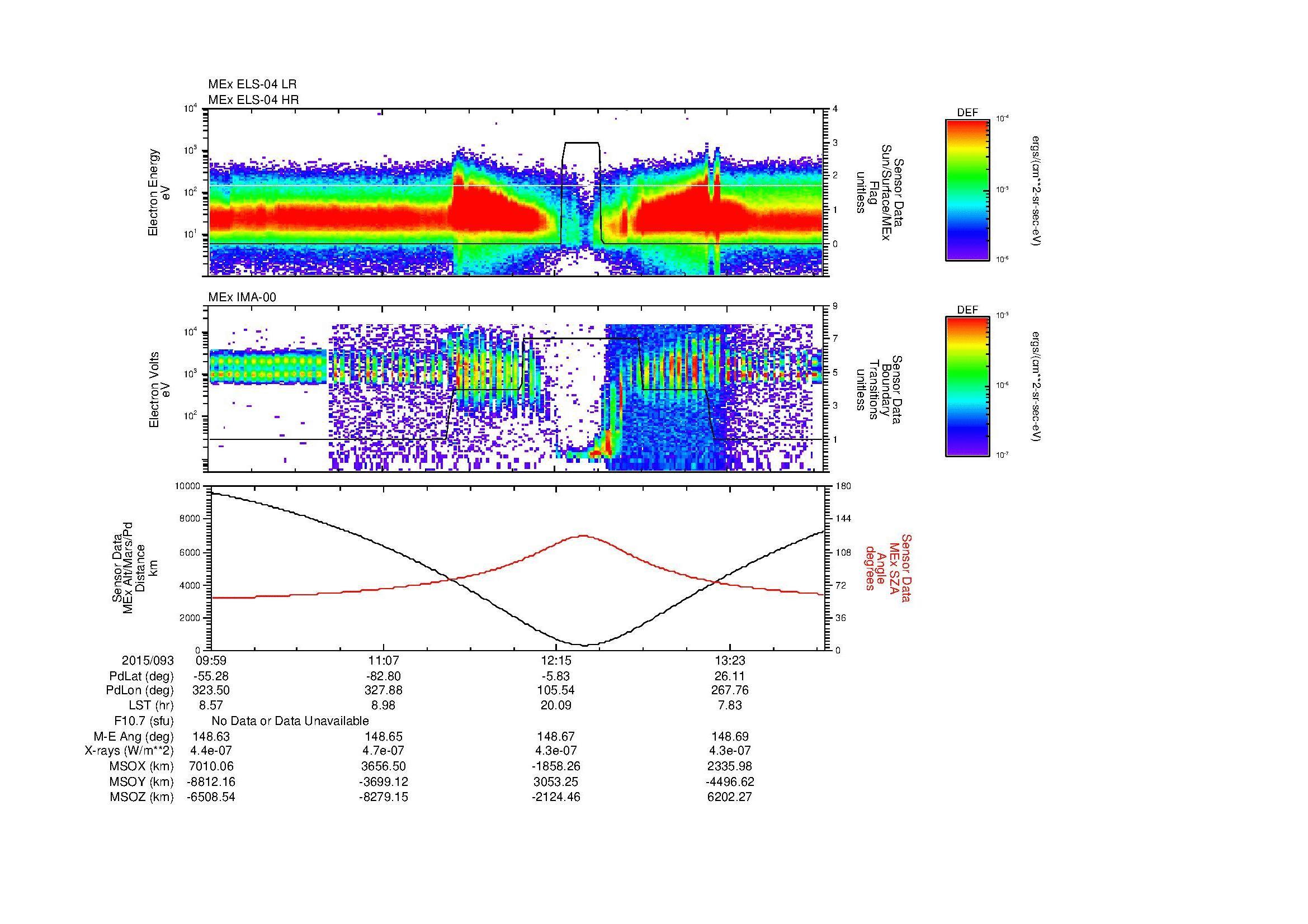Click the time tick label '12:15'
The height and width of the screenshot is (924, 1308).
point(556,661)
